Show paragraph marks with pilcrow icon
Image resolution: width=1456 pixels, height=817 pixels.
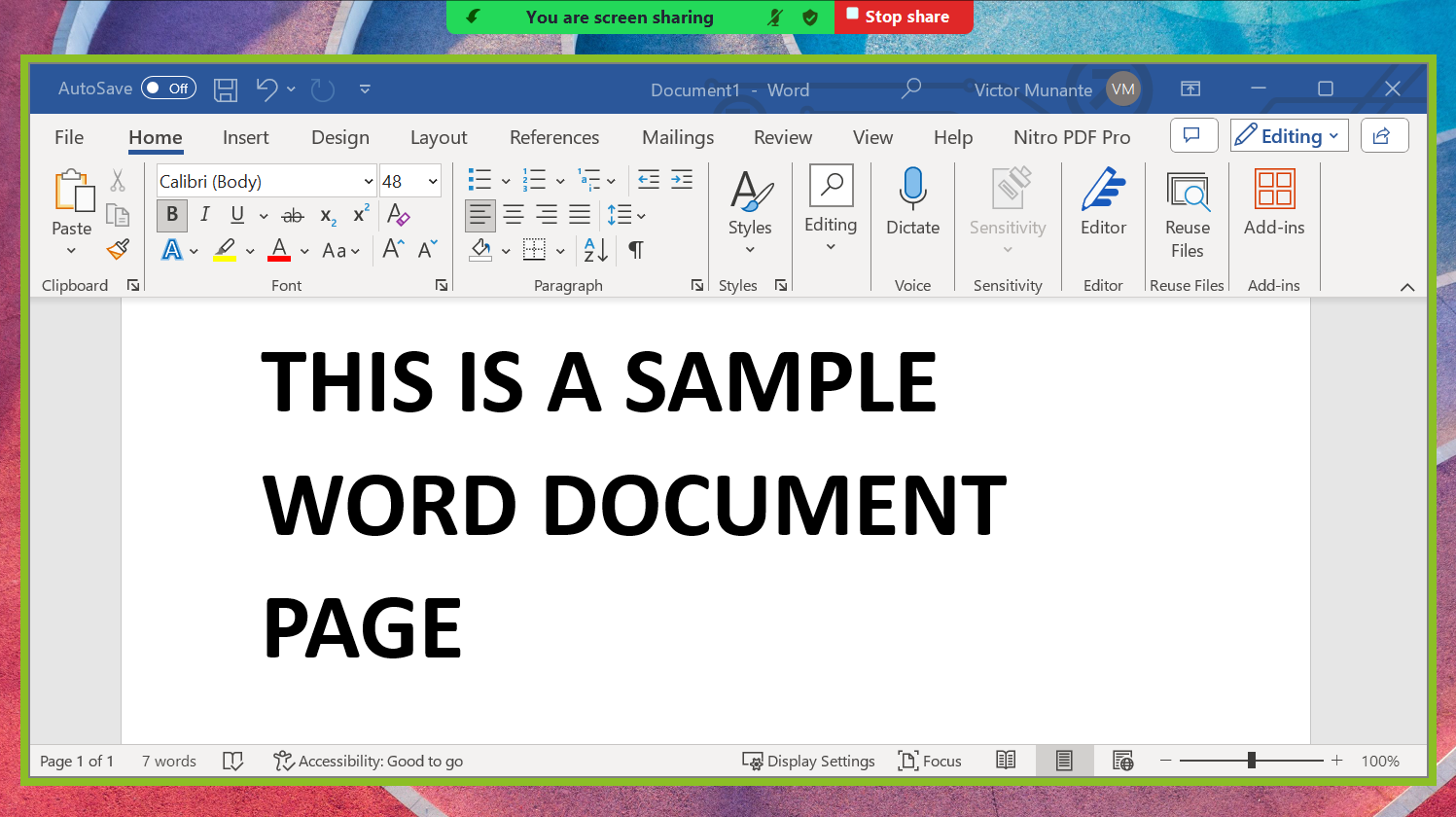point(635,250)
